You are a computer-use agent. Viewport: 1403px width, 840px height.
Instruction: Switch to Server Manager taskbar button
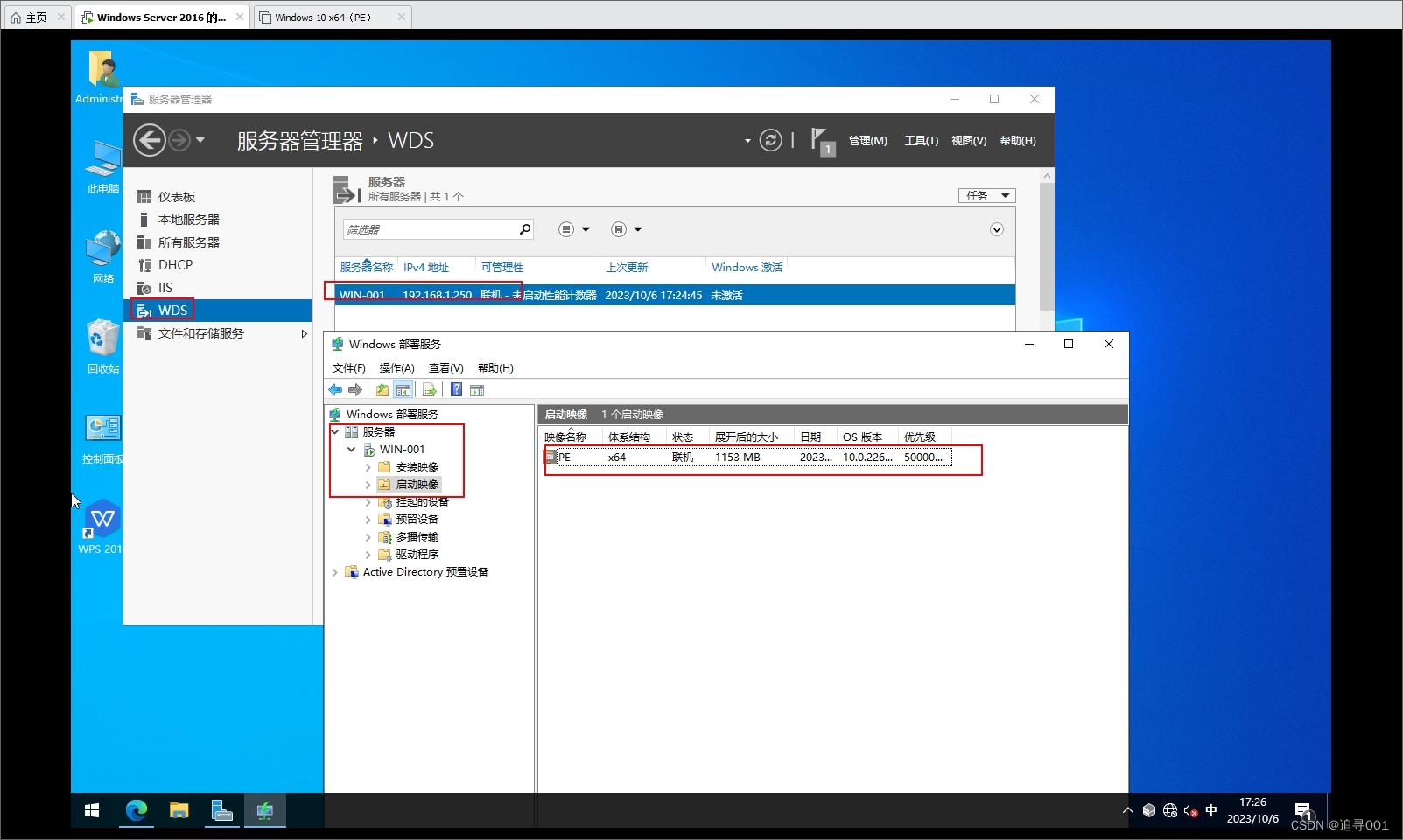coord(222,810)
